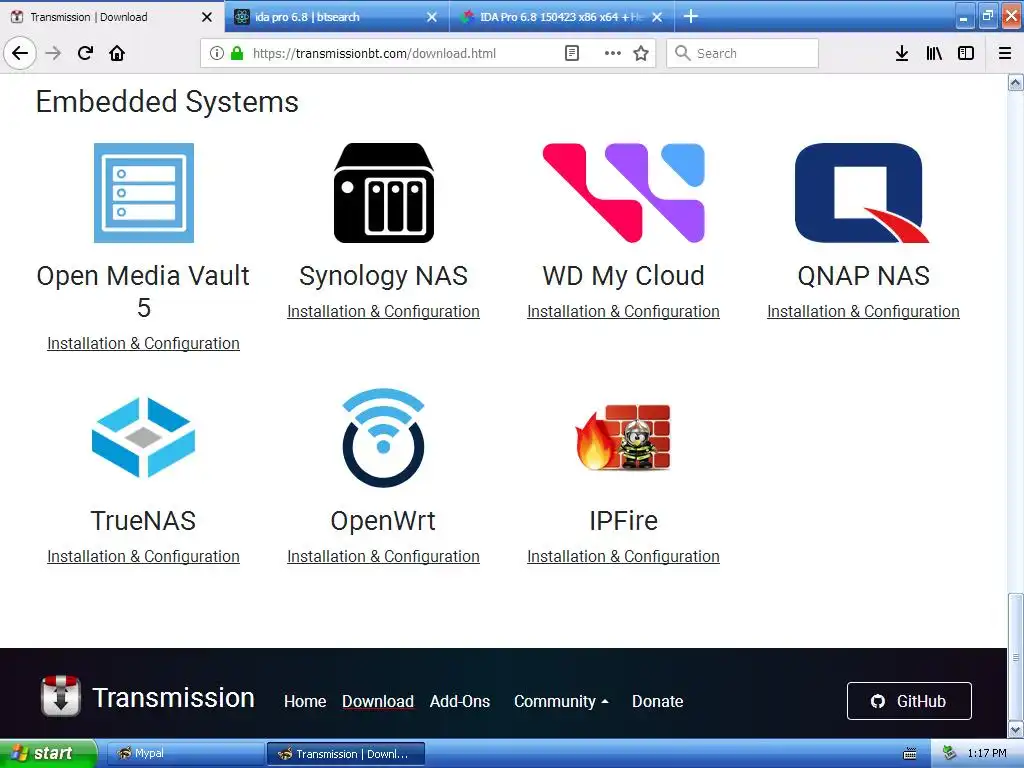Image resolution: width=1024 pixels, height=768 pixels.
Task: Click the vertical scrollbar thumb
Action: 1015,656
